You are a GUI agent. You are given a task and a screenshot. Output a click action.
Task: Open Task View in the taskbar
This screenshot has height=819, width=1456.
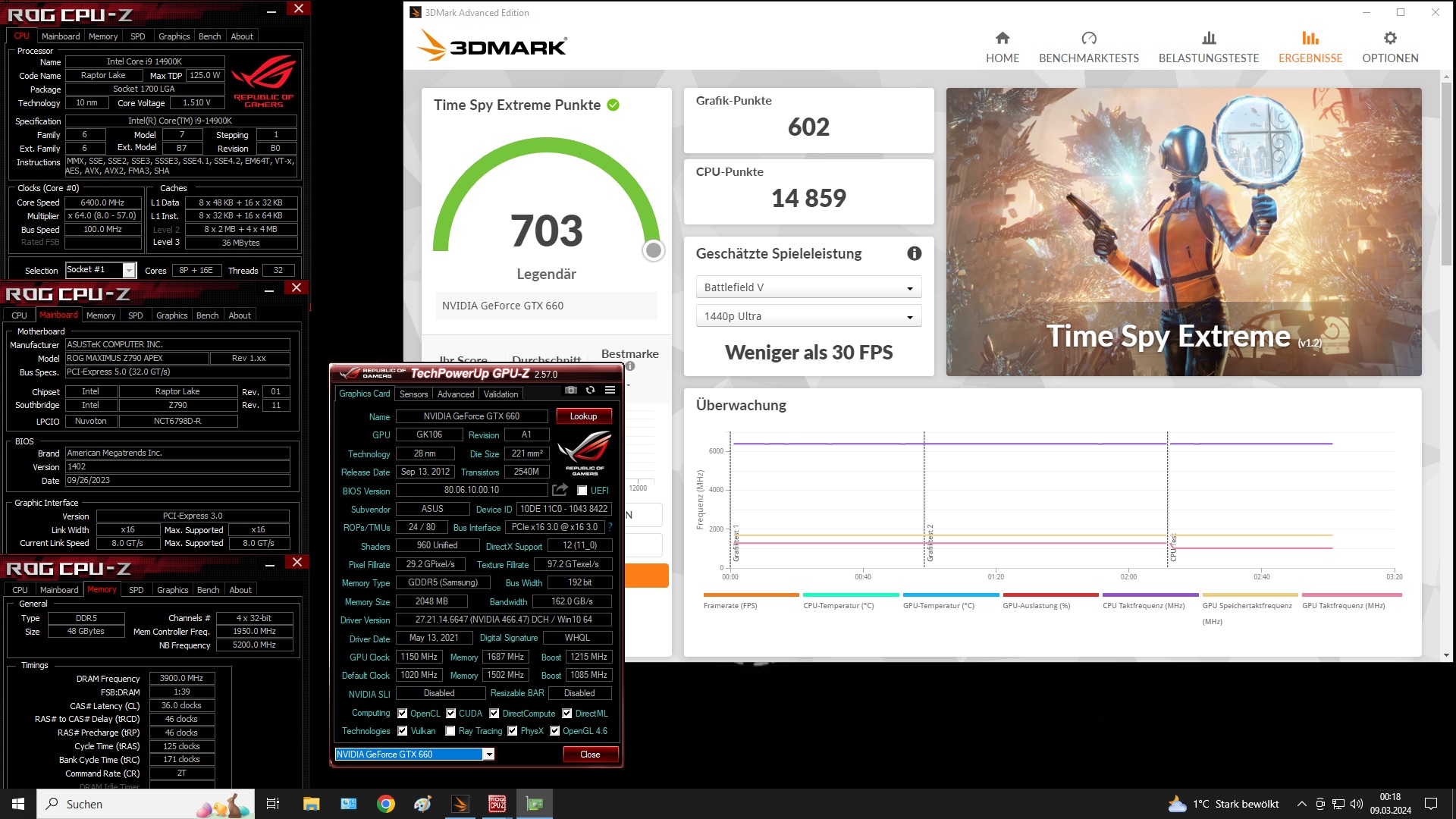point(273,804)
